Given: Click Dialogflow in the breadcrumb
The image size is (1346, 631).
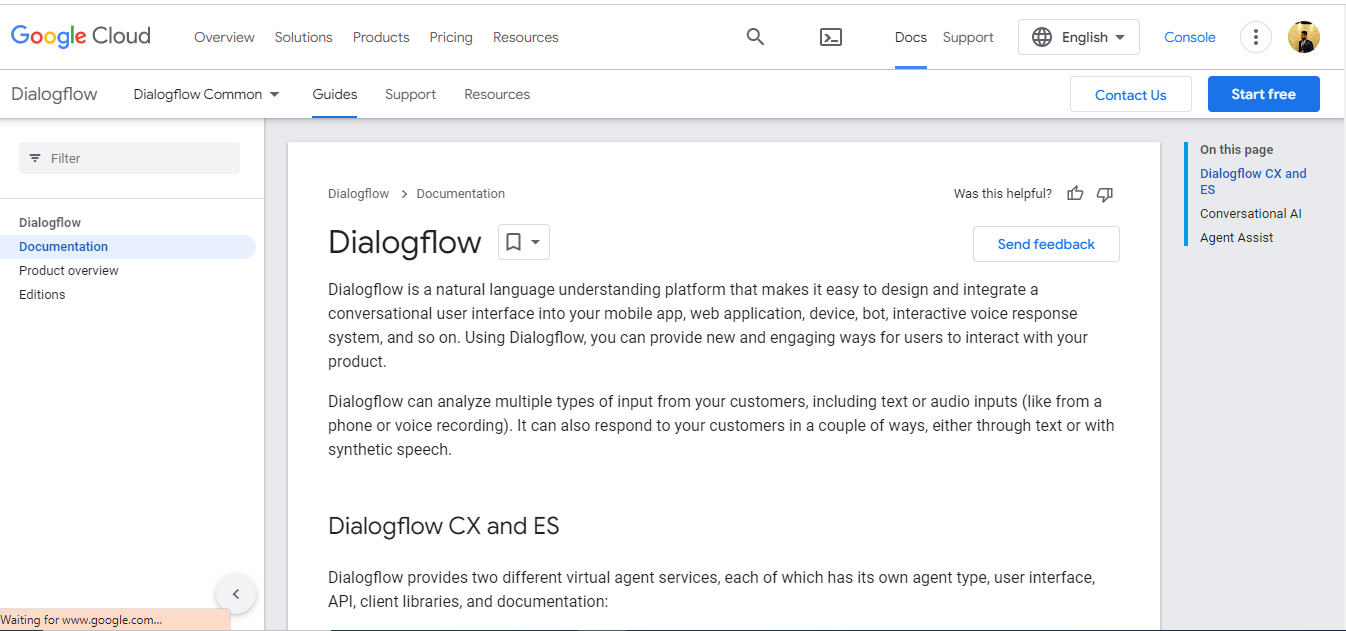Looking at the screenshot, I should click(360, 194).
